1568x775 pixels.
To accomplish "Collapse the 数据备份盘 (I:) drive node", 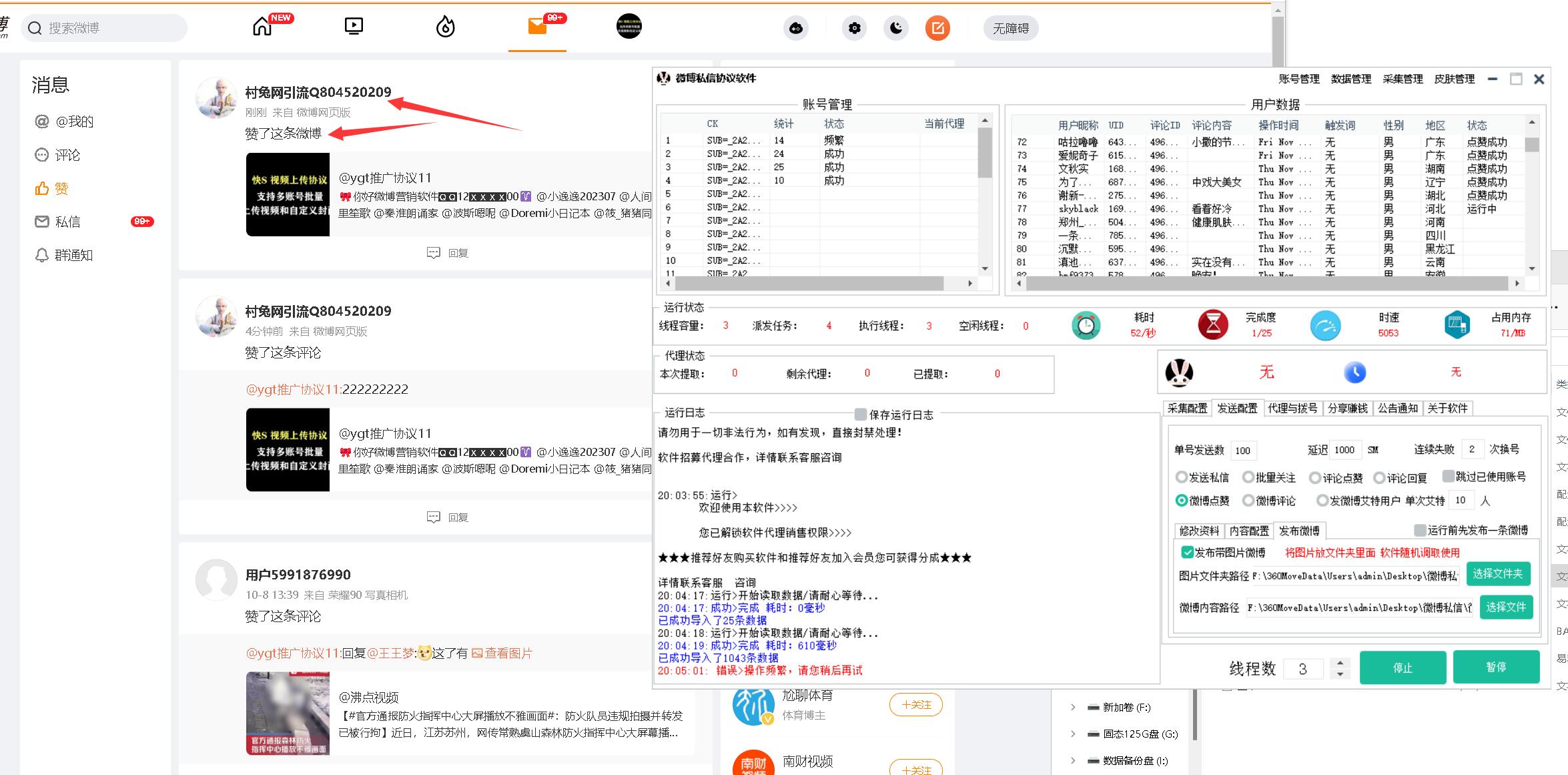I will [1073, 760].
